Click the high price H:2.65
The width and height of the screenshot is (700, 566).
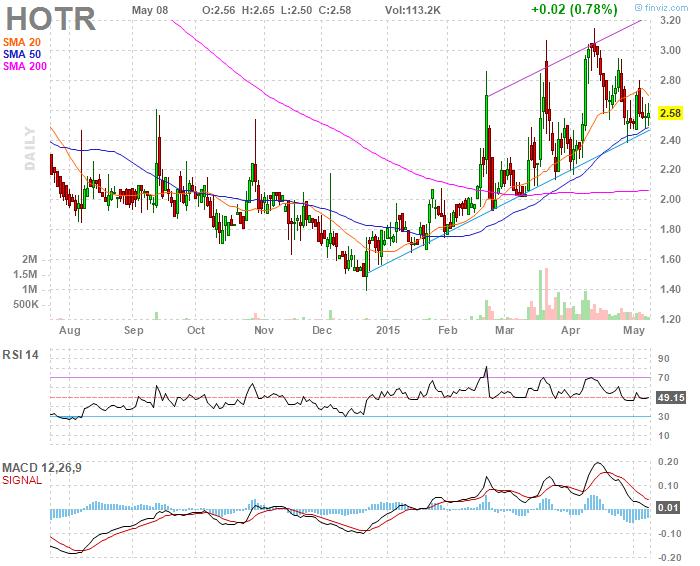click(258, 10)
